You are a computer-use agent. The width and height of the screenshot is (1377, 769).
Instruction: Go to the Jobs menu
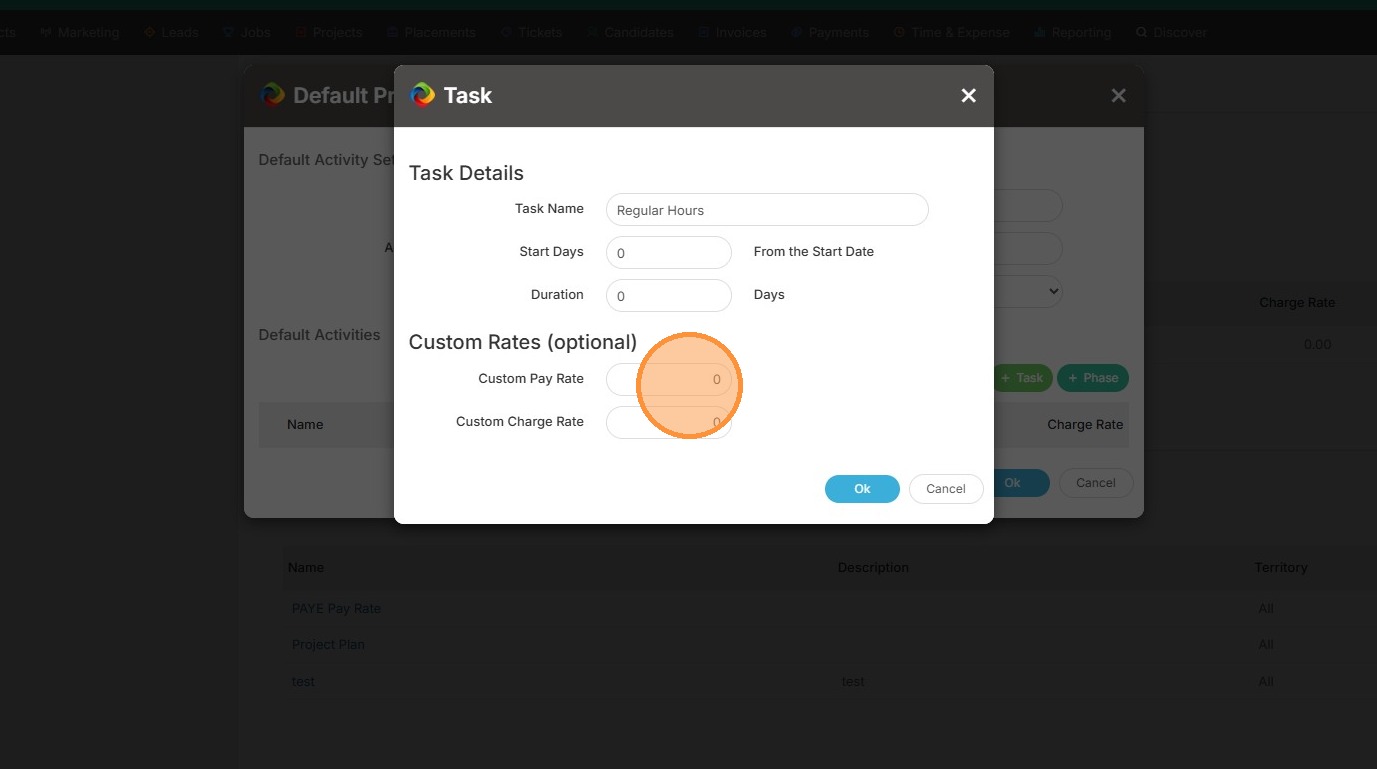(247, 32)
